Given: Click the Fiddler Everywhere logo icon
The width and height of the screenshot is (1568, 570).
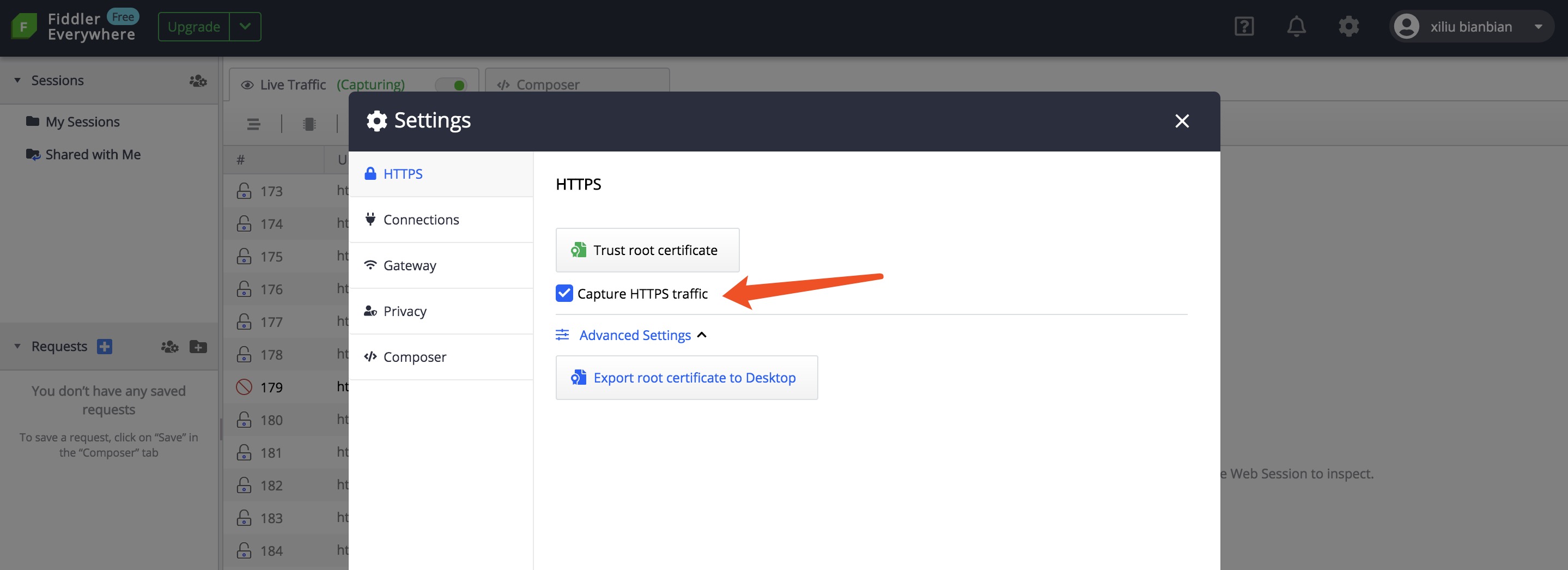Looking at the screenshot, I should pyautogui.click(x=25, y=26).
